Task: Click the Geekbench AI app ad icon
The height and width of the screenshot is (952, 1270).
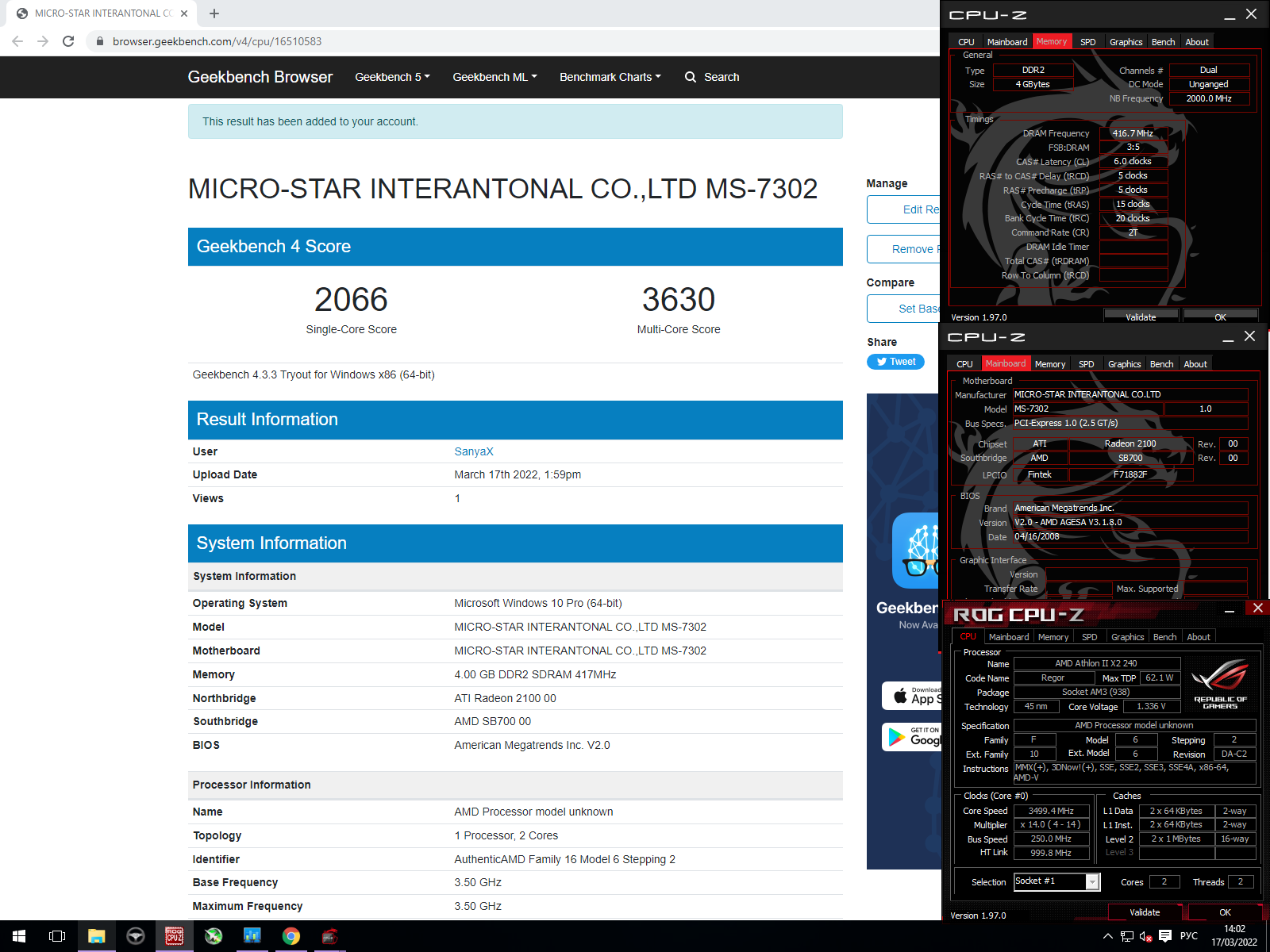Action: point(917,550)
